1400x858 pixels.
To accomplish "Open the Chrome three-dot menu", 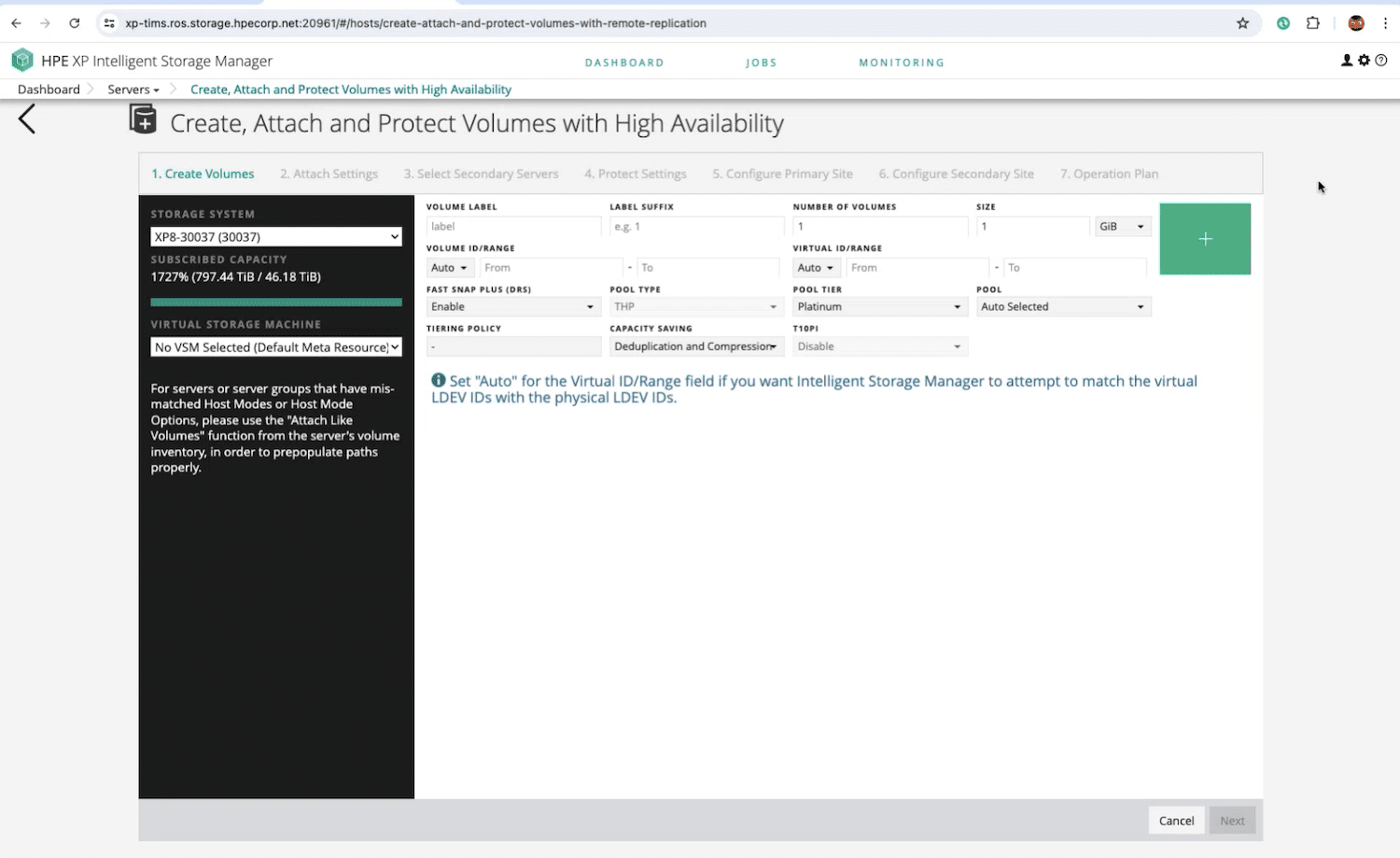I will tap(1386, 23).
